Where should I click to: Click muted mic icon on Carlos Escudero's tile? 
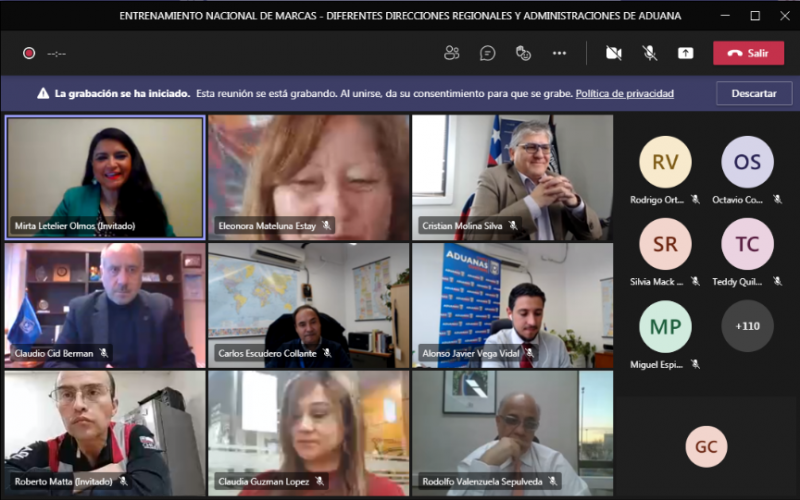click(x=327, y=353)
